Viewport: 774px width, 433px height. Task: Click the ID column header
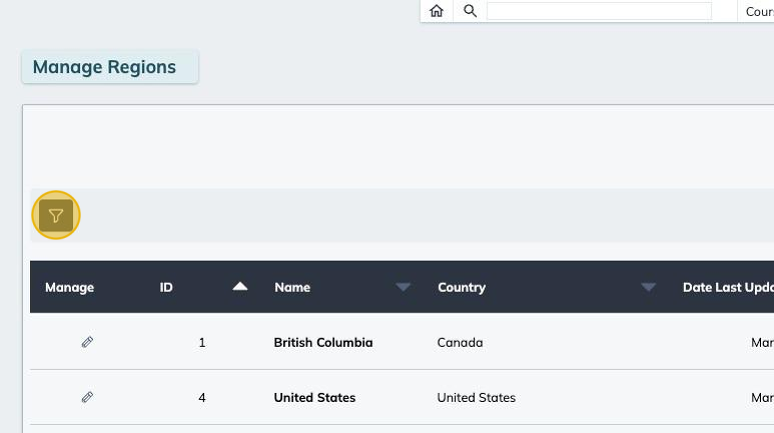tap(166, 287)
